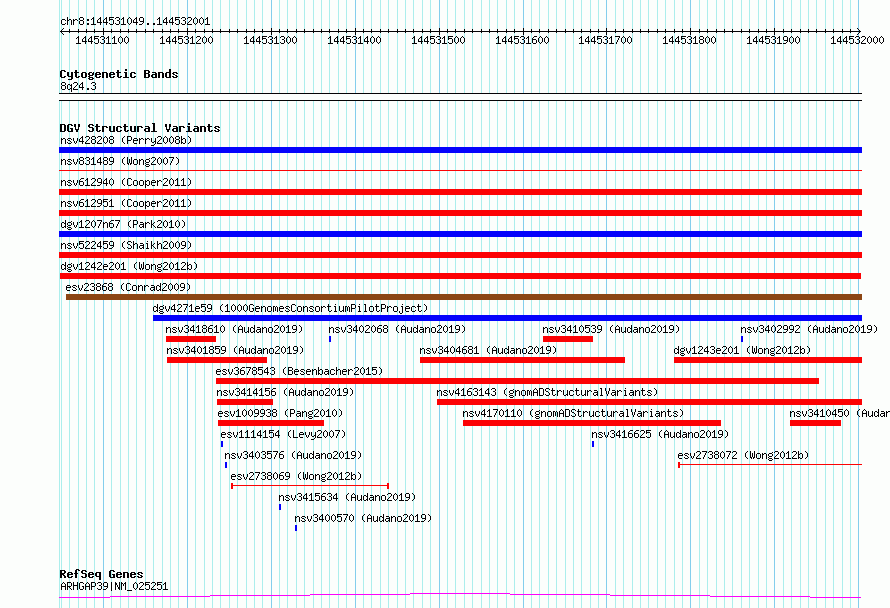This screenshot has width=890, height=608.
Task: Click the DGV Structural Variants track heading
Action: tap(140, 128)
